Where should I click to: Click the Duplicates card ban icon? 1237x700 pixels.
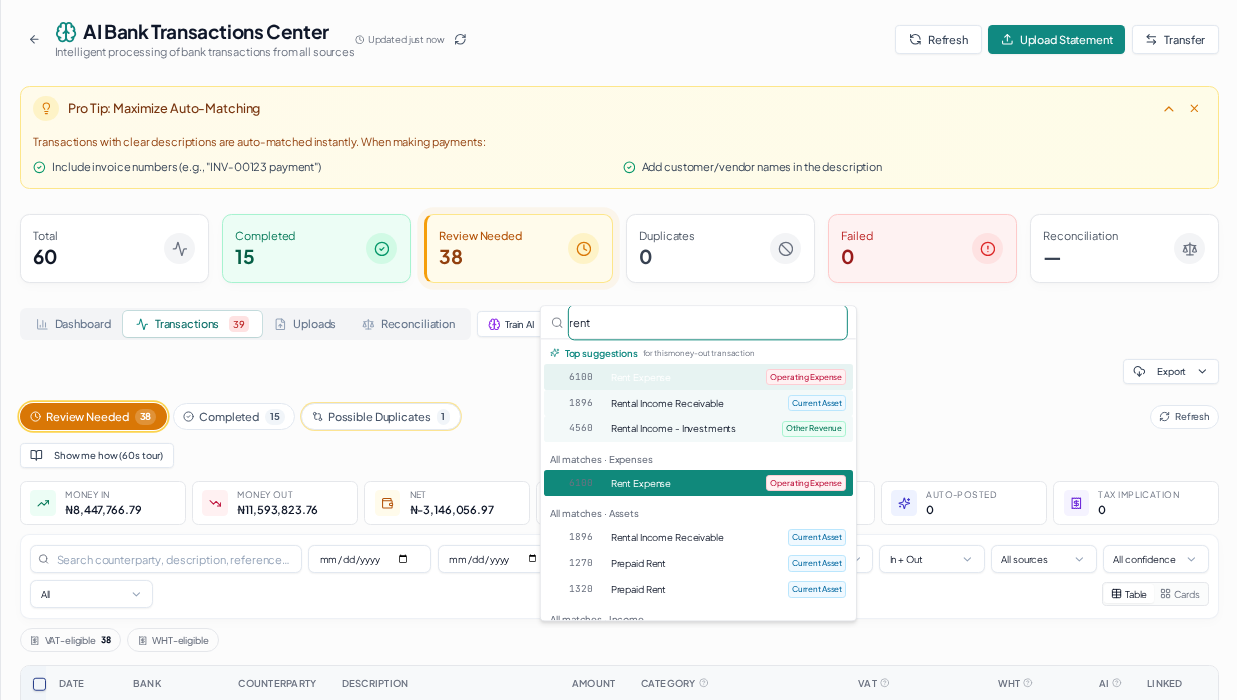(786, 248)
